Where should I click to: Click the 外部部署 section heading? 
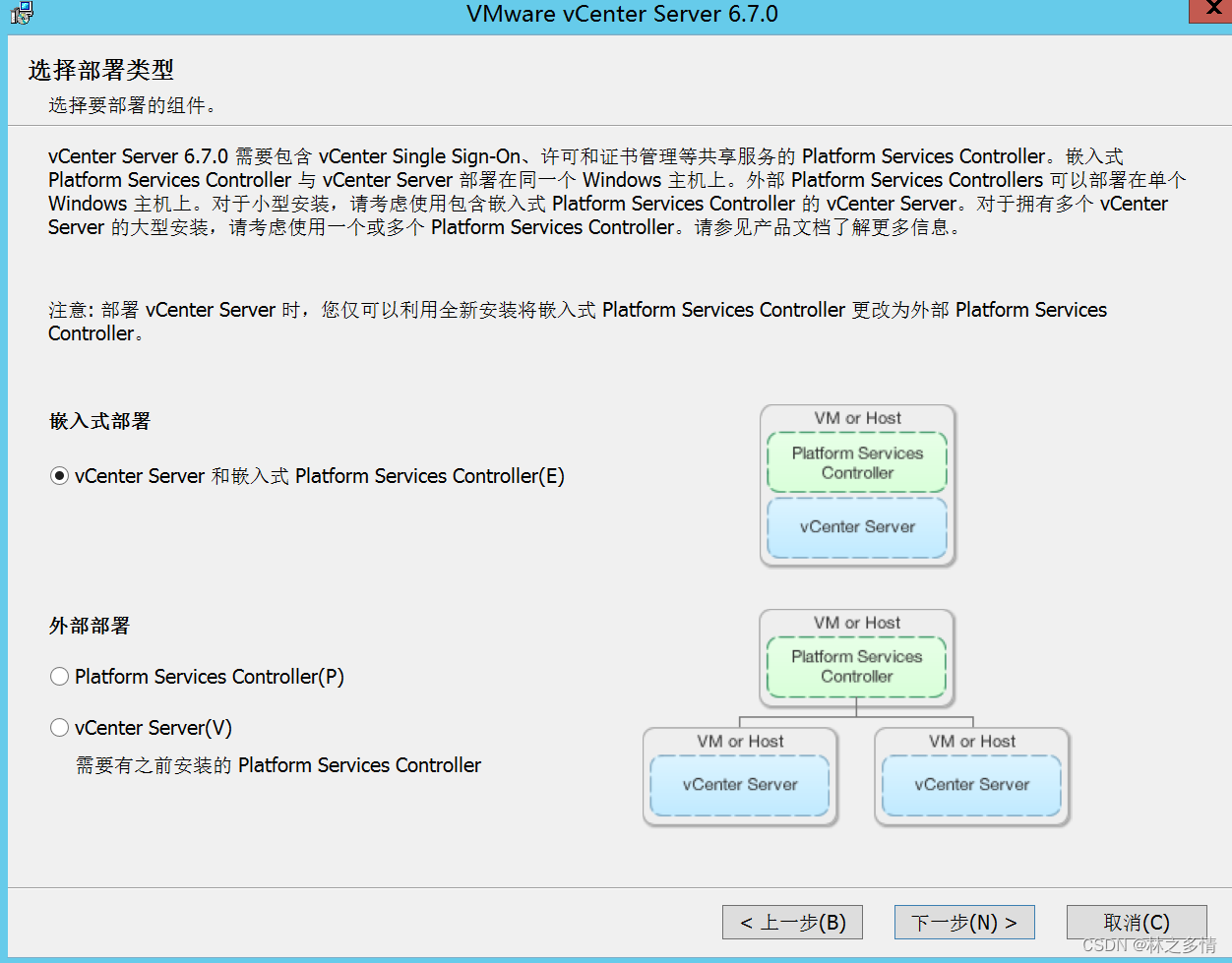(90, 626)
